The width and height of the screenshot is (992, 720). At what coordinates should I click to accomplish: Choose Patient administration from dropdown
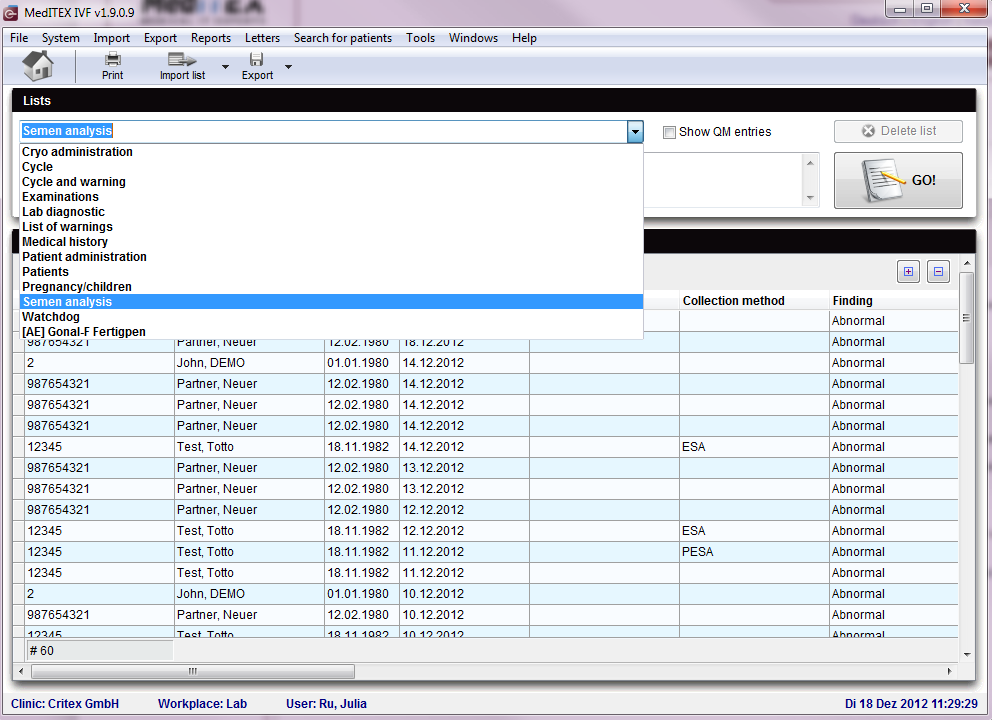pos(332,257)
